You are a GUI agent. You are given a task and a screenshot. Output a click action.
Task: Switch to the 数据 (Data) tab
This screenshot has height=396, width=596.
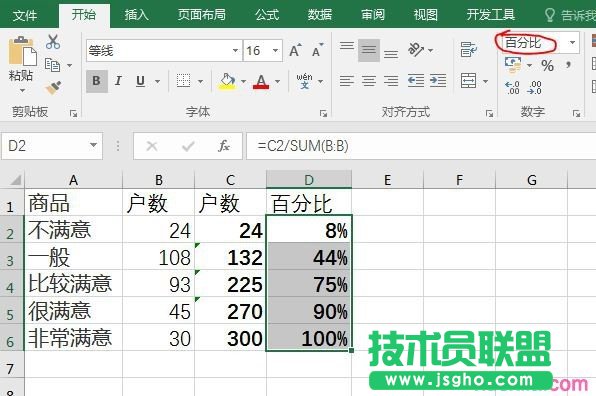click(320, 15)
